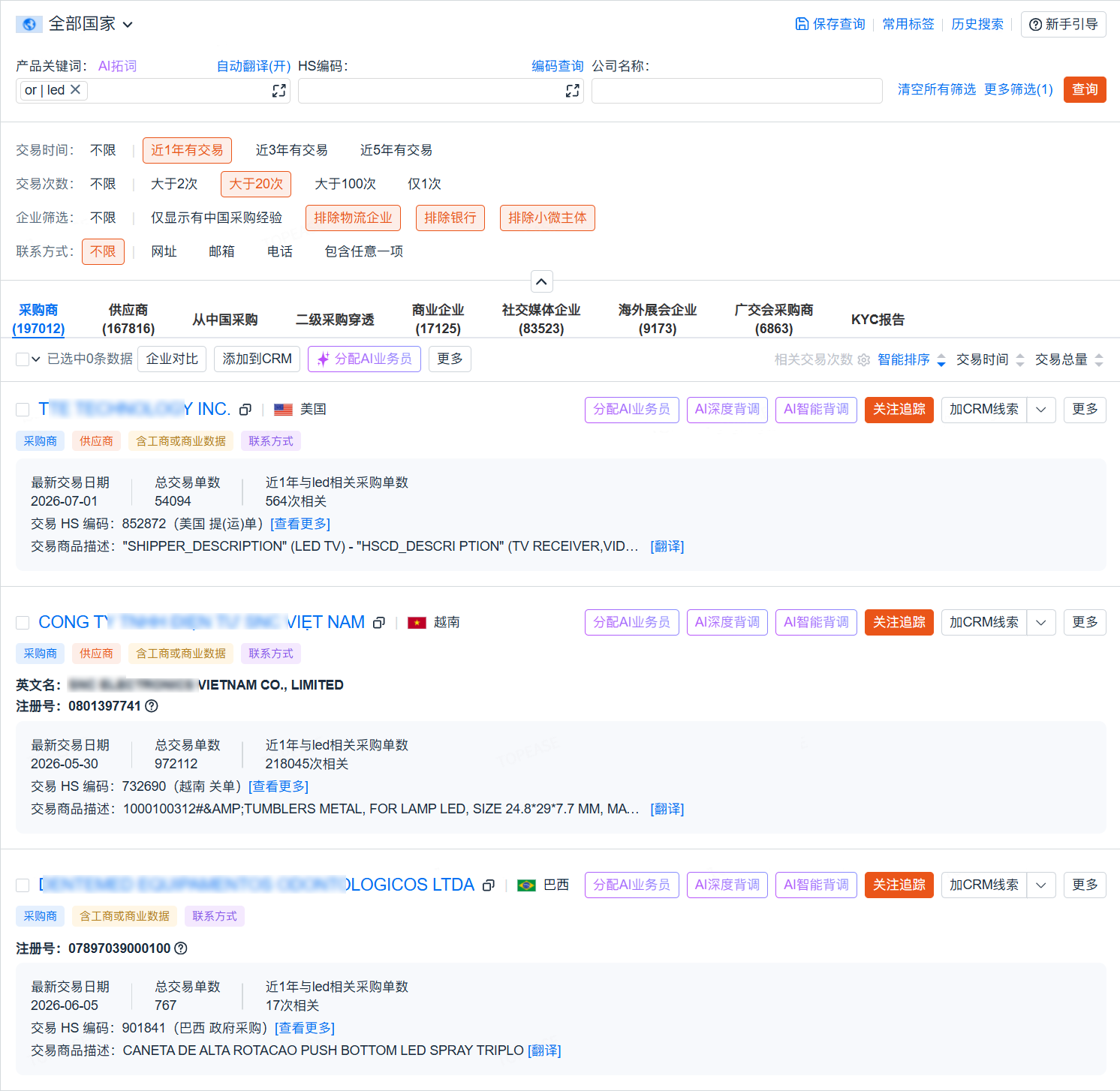This screenshot has width=1120, height=1091.
Task: Click the 新手引导 help button
Action: click(x=1063, y=24)
